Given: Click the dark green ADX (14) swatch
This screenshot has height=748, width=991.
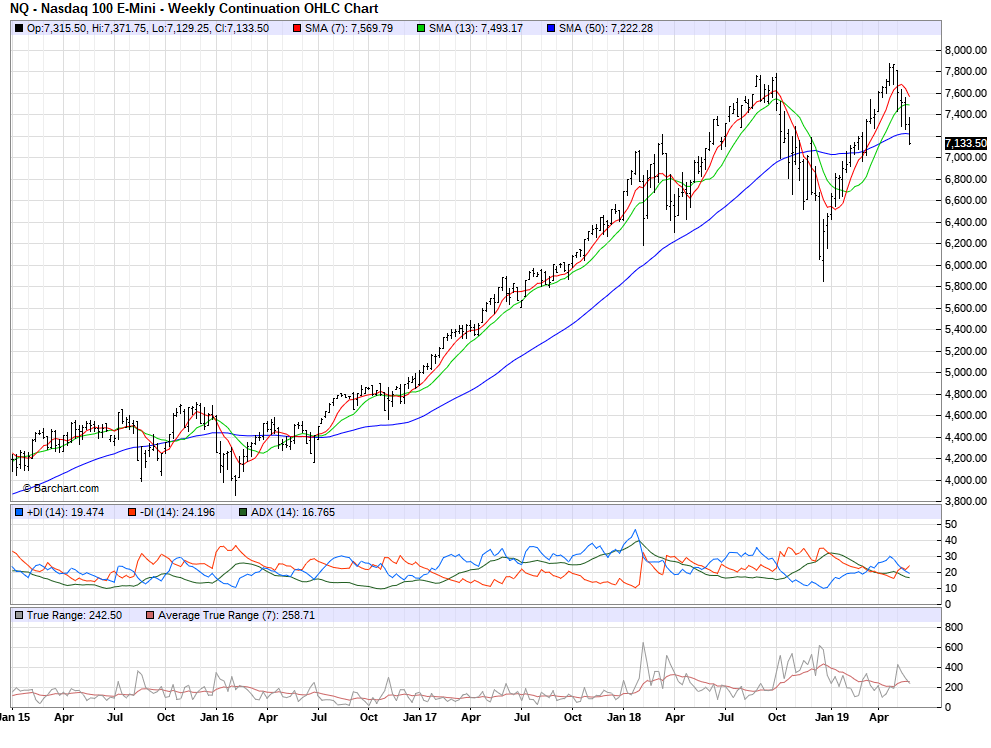Looking at the screenshot, I should (x=243, y=512).
